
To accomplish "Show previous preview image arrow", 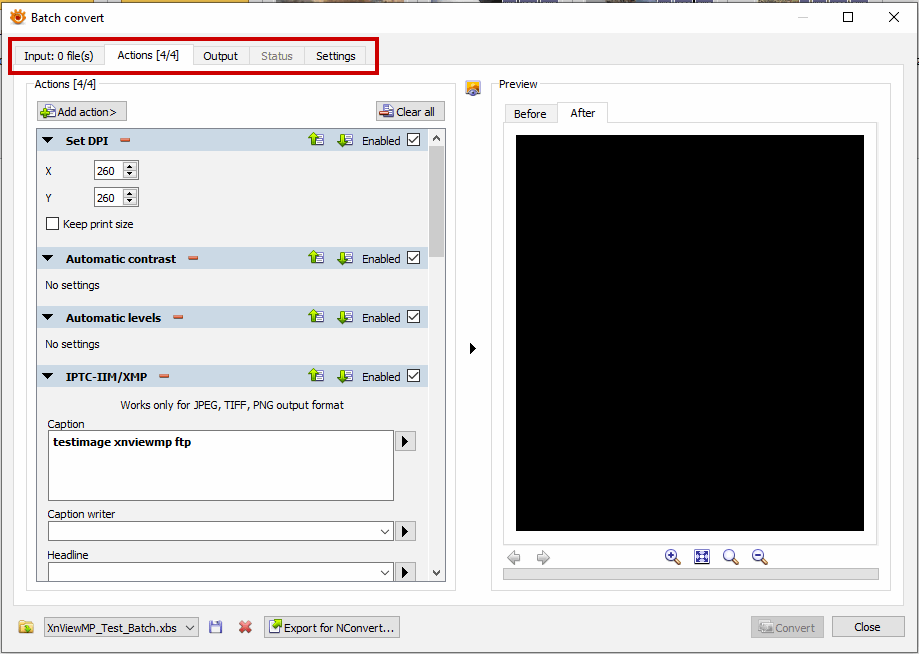I will click(x=514, y=557).
